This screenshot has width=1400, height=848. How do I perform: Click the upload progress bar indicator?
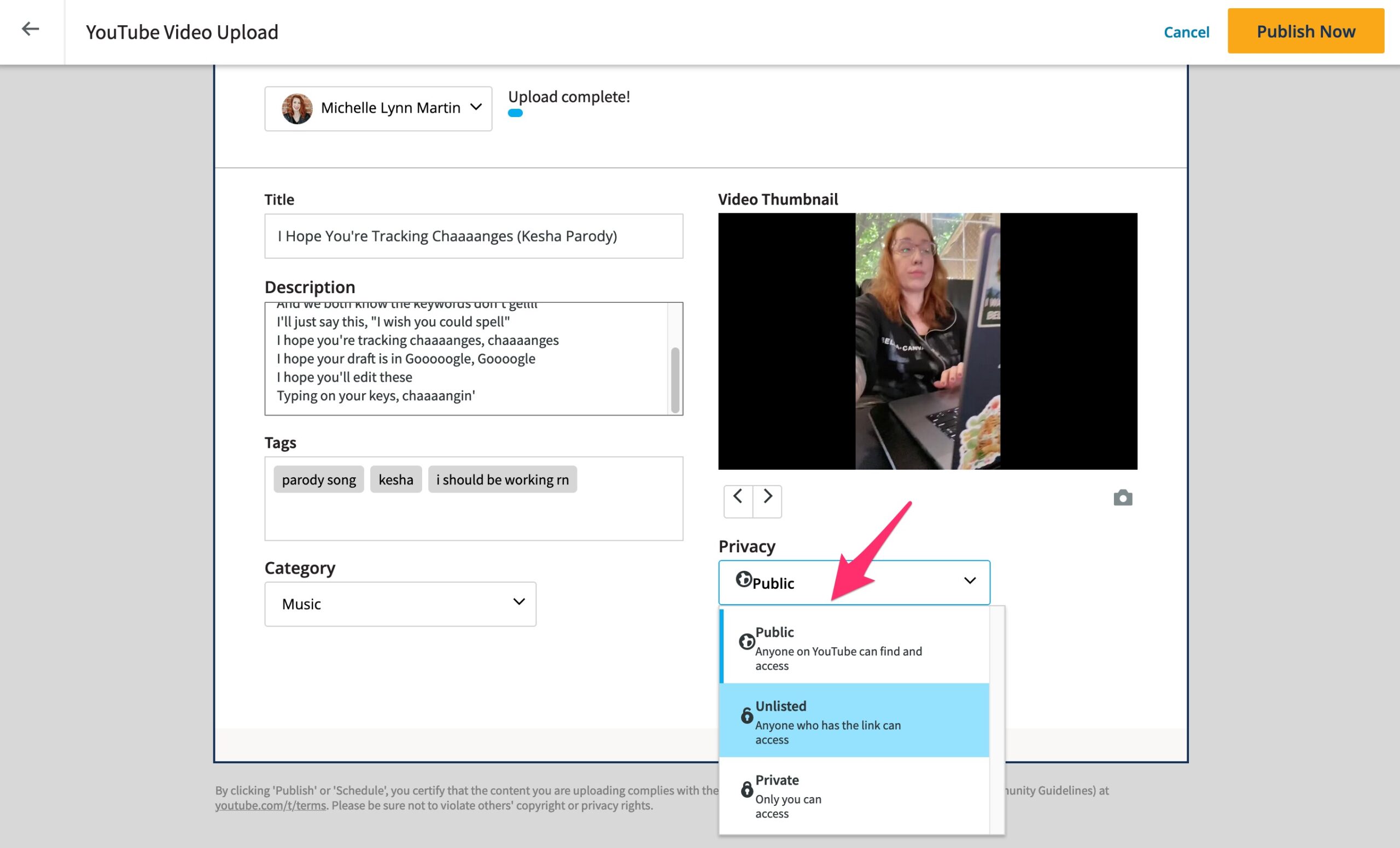(515, 113)
